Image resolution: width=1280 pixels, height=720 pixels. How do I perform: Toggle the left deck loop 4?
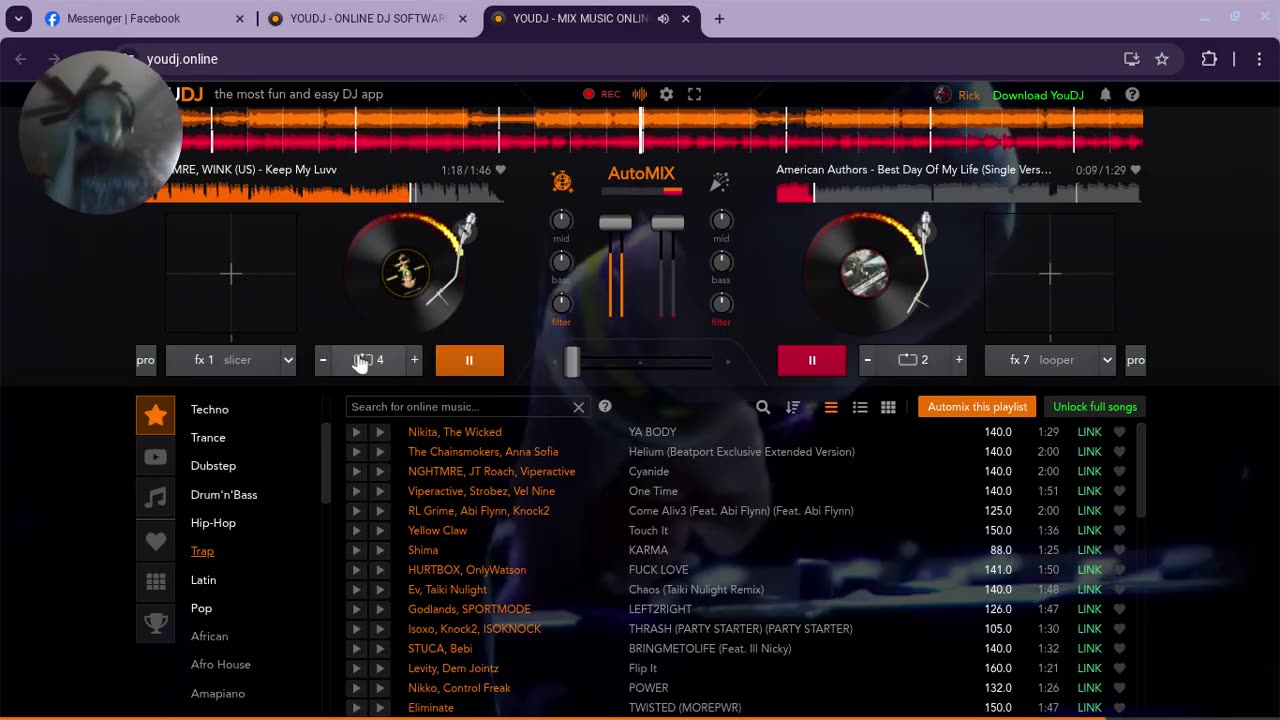(x=369, y=360)
